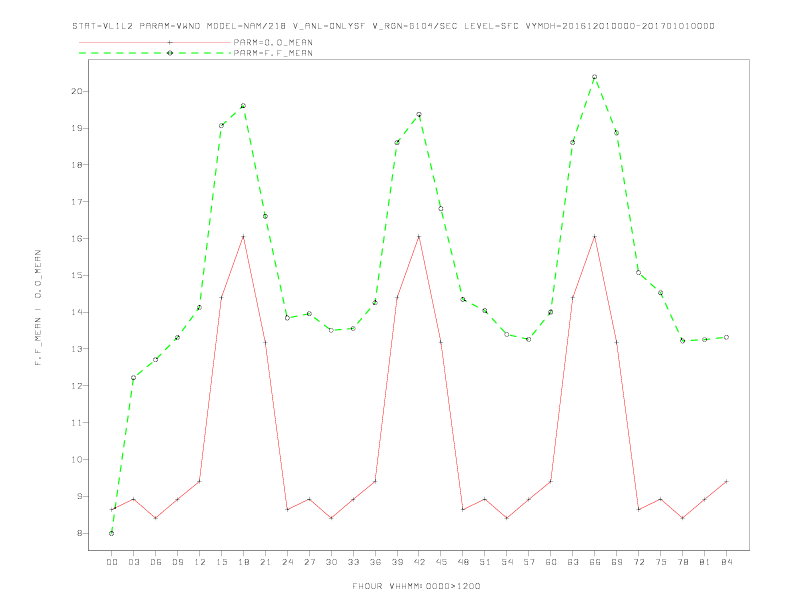
Task: Click y-axis tick label 8
Action: point(79,533)
